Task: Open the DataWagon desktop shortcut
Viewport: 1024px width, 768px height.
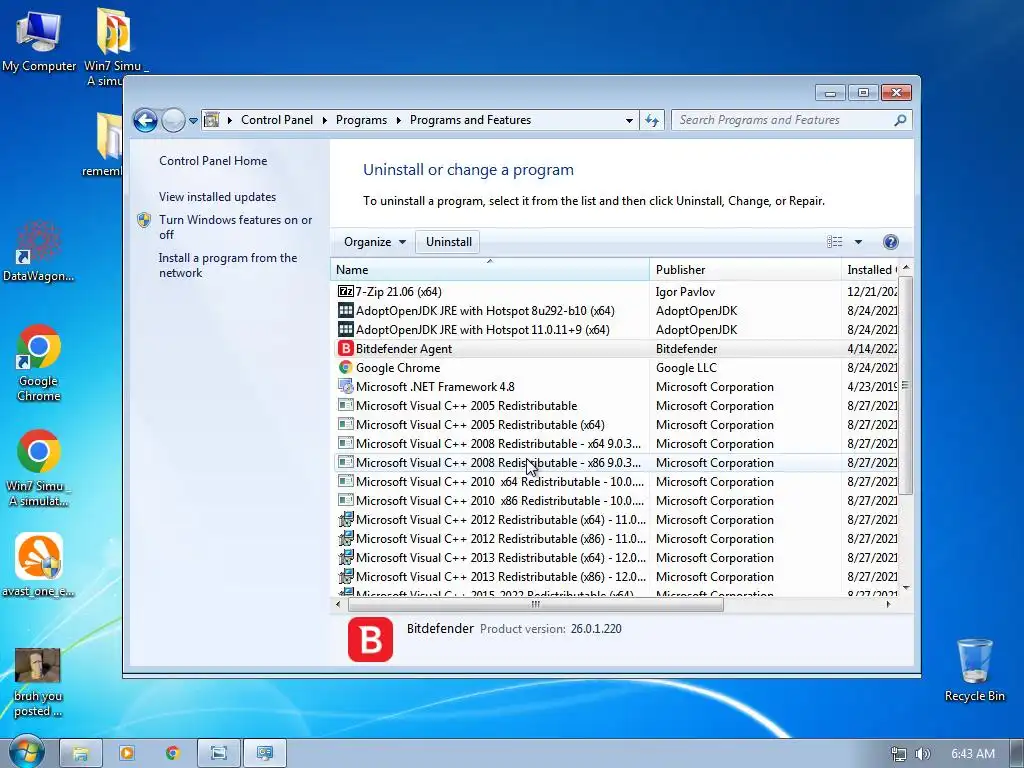Action: point(39,251)
